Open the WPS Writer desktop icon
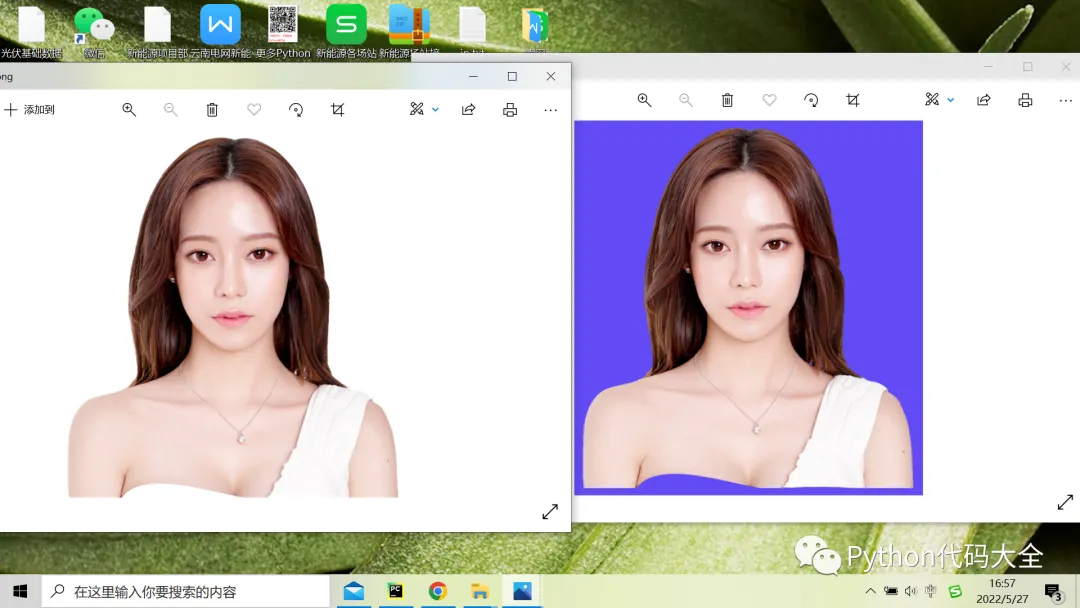Image resolution: width=1080 pixels, height=608 pixels. (x=220, y=31)
